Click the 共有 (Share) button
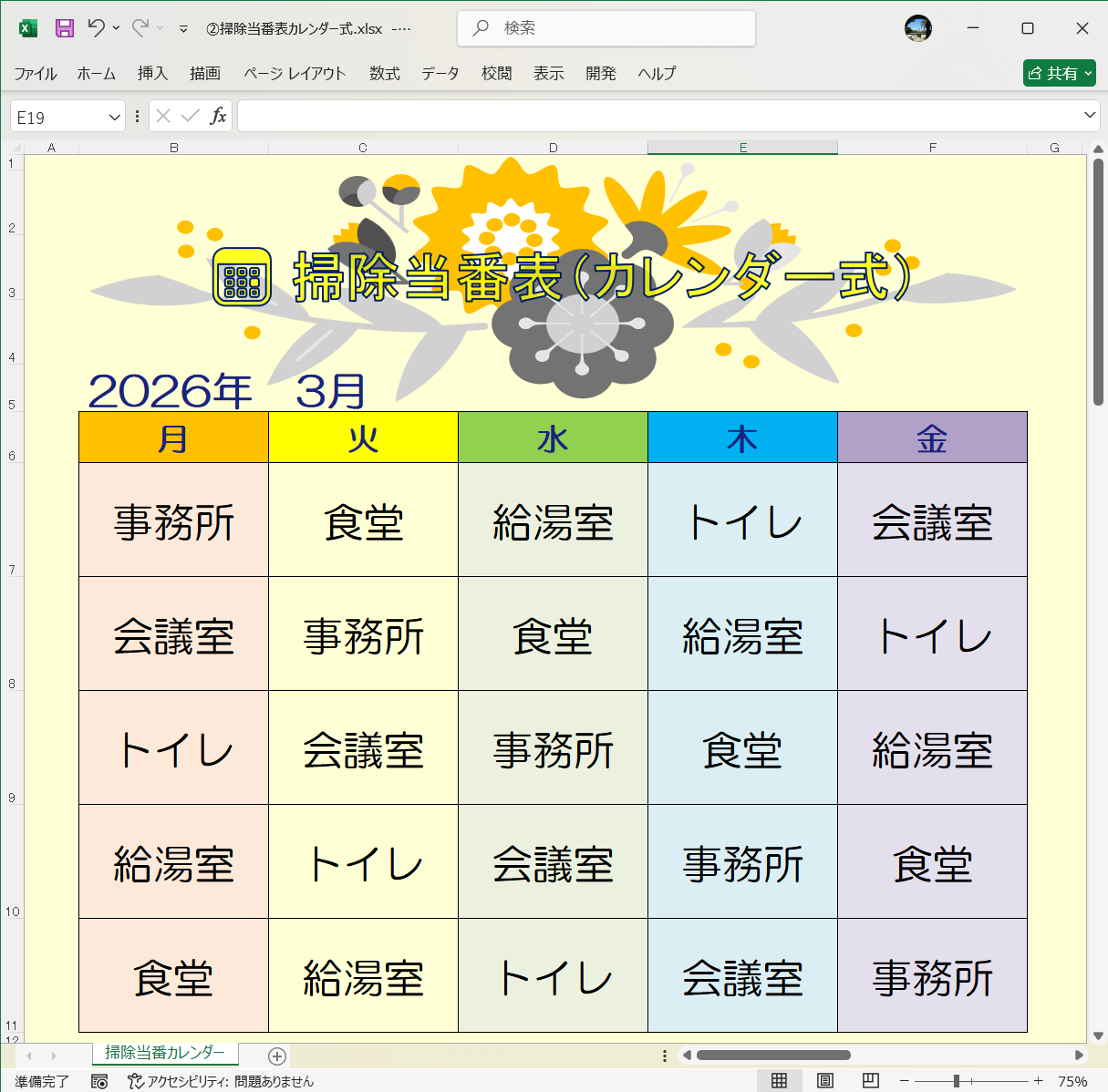This screenshot has width=1108, height=1092. tap(1059, 73)
